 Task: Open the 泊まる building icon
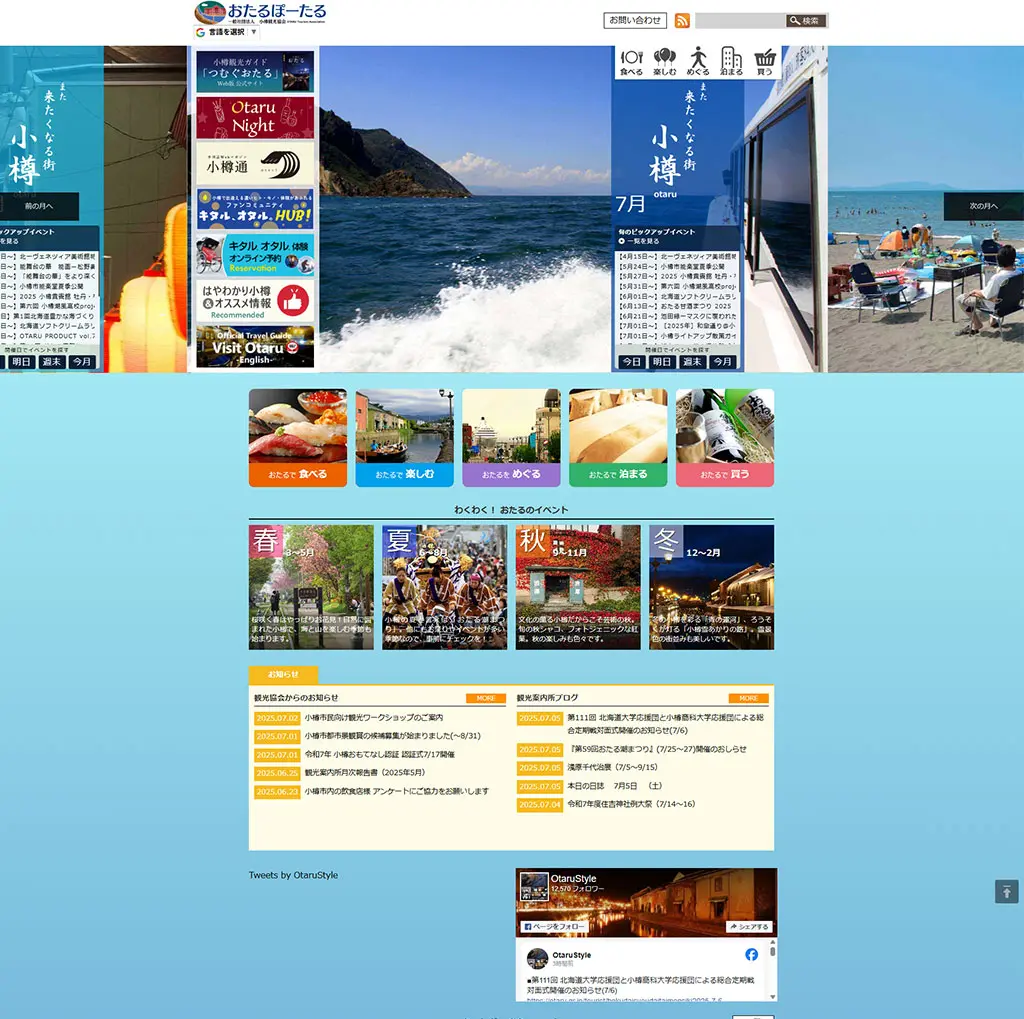coord(731,61)
